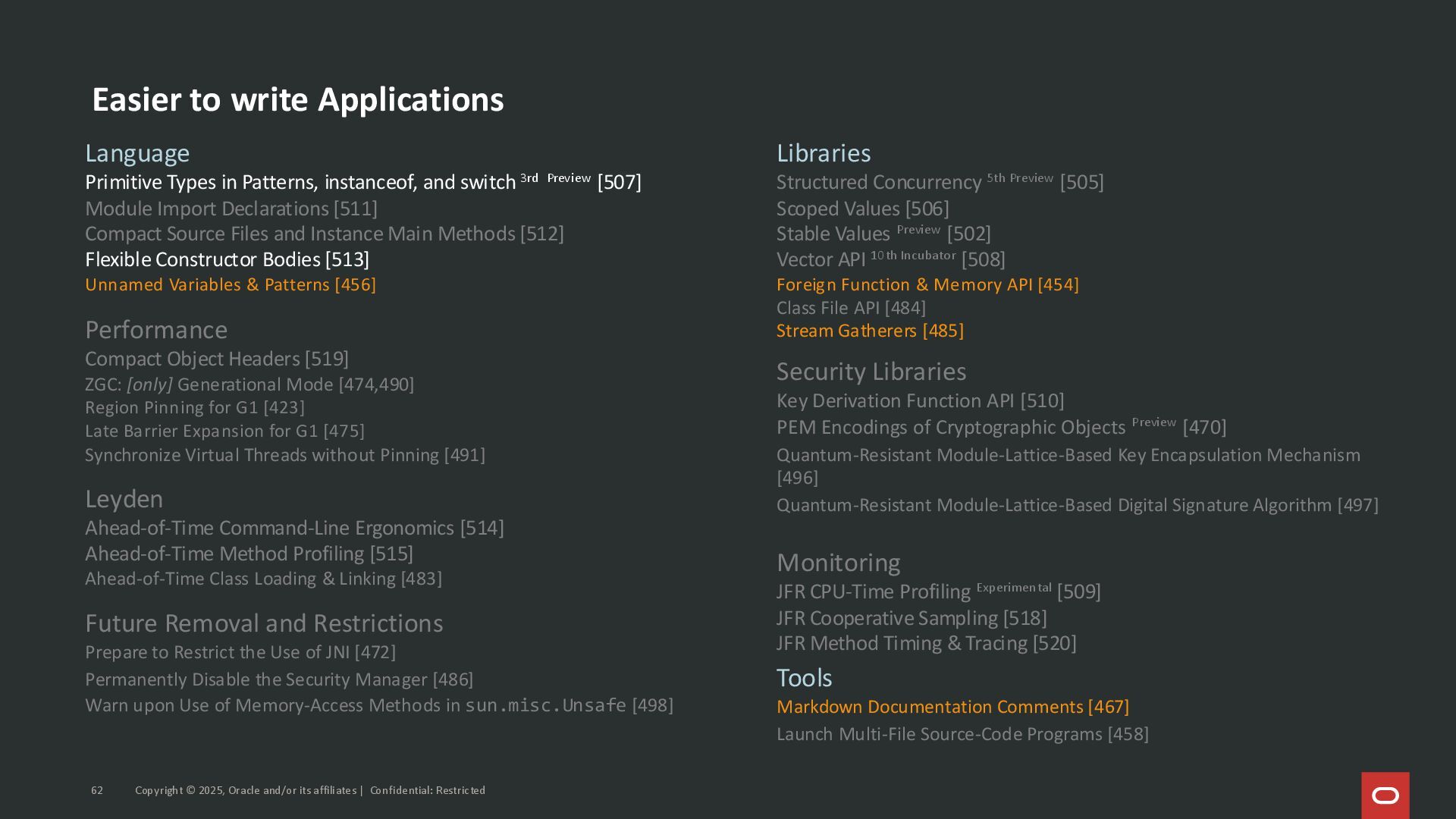
Task: Click the red Oracle logo icon
Action: click(1385, 795)
